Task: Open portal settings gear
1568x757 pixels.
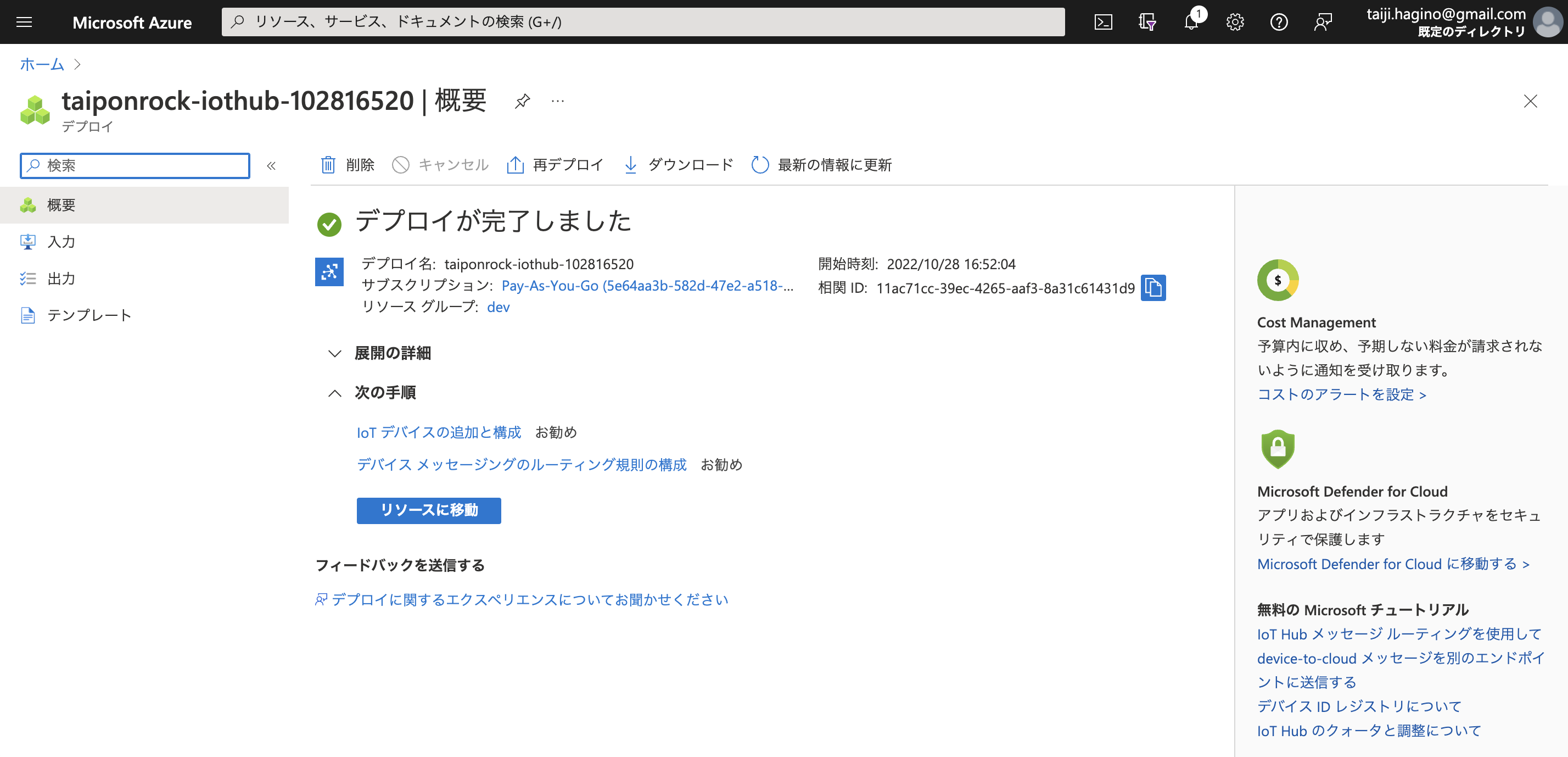Action: point(1235,23)
